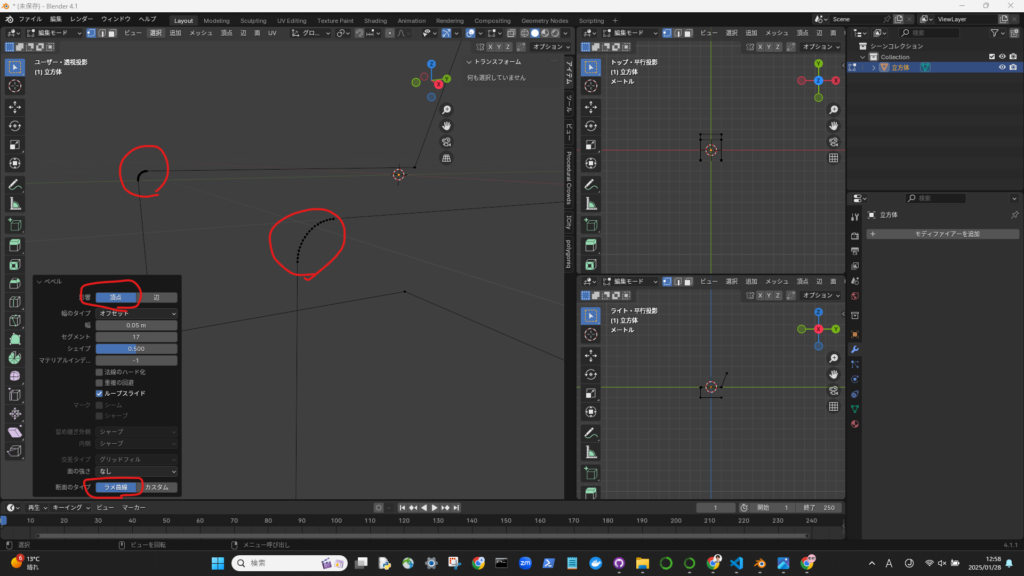Click the Blender icon in Windows taskbar
Viewport: 1024px width, 576px height.
760,563
